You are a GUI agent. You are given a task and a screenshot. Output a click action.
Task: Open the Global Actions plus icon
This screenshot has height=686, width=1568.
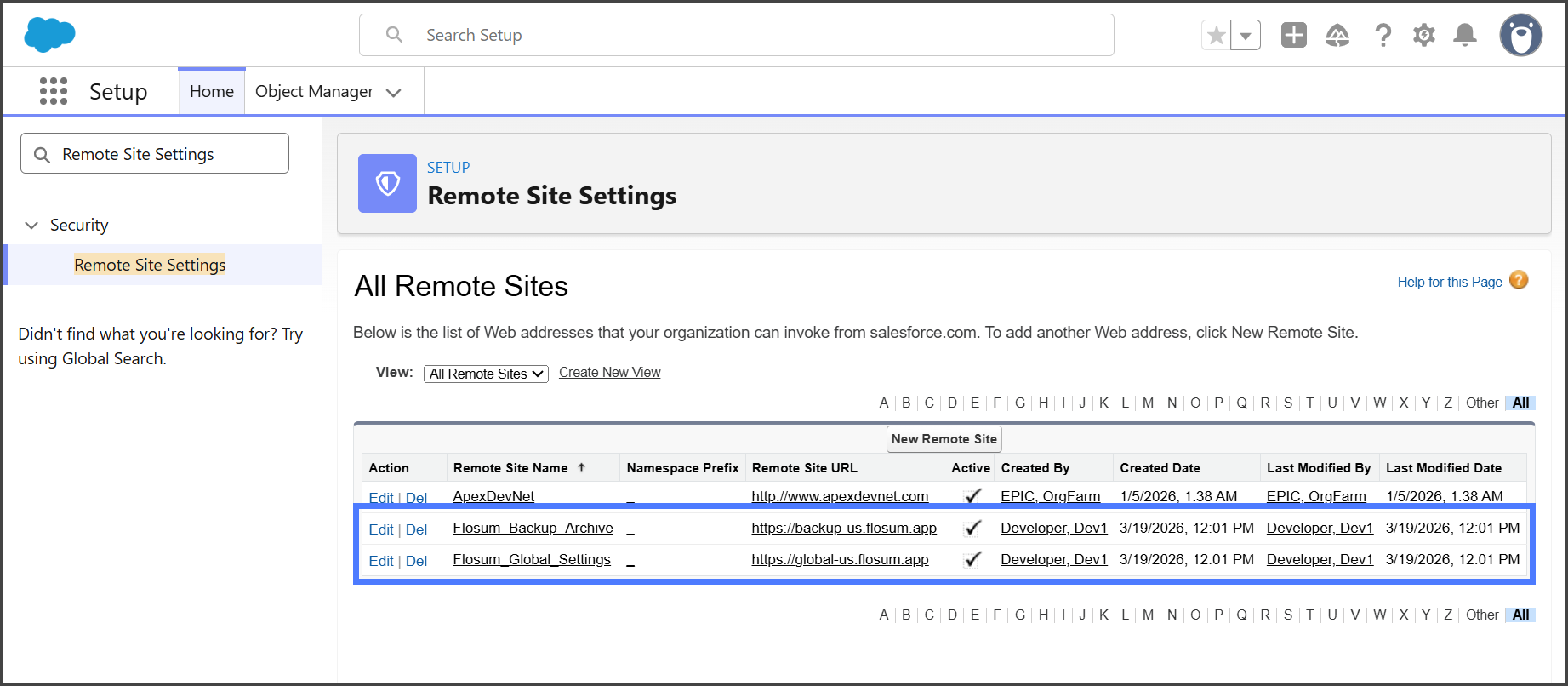click(1293, 35)
